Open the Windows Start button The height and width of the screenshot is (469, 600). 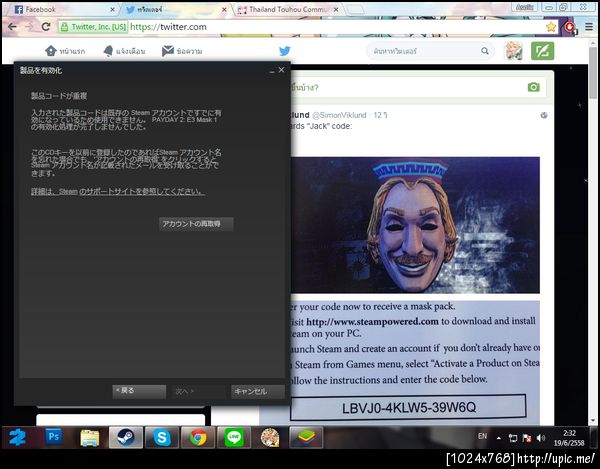(x=18, y=437)
